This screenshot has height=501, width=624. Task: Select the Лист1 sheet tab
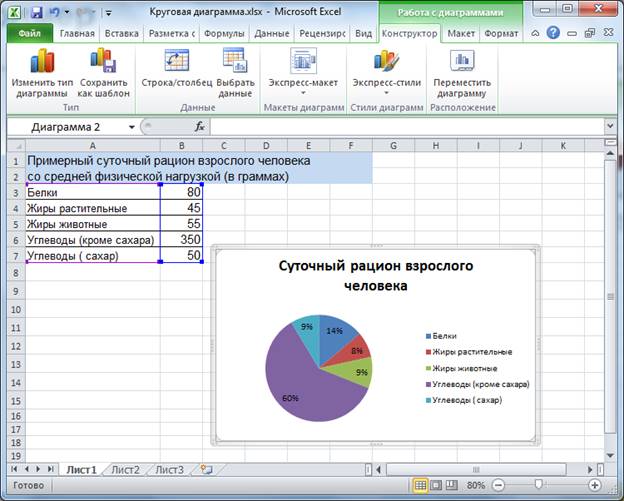pos(82,470)
